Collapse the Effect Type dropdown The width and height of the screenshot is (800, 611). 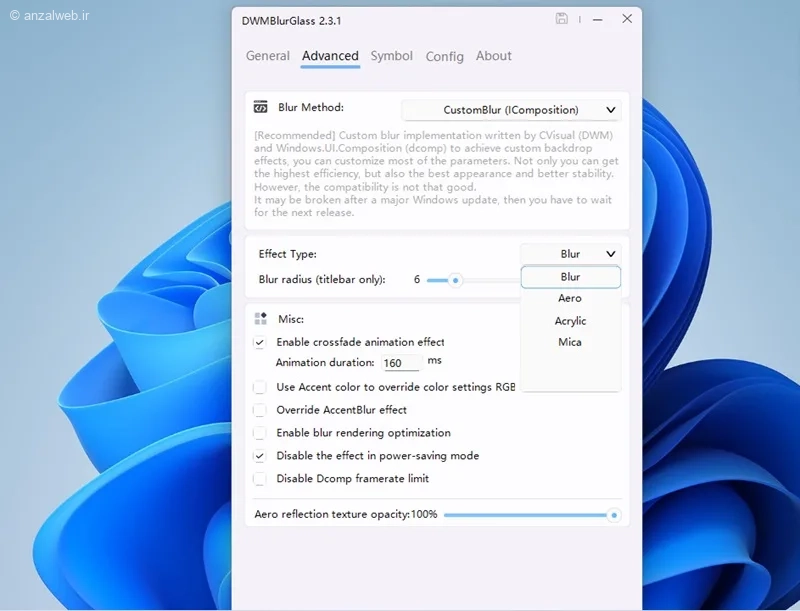(x=571, y=254)
